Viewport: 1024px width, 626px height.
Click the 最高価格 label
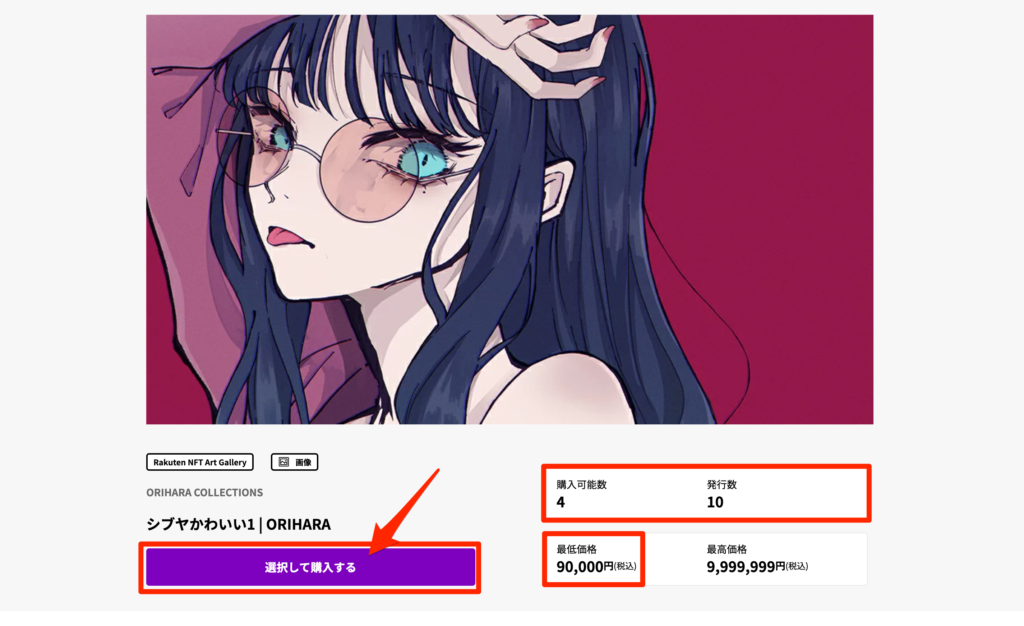[x=727, y=549]
